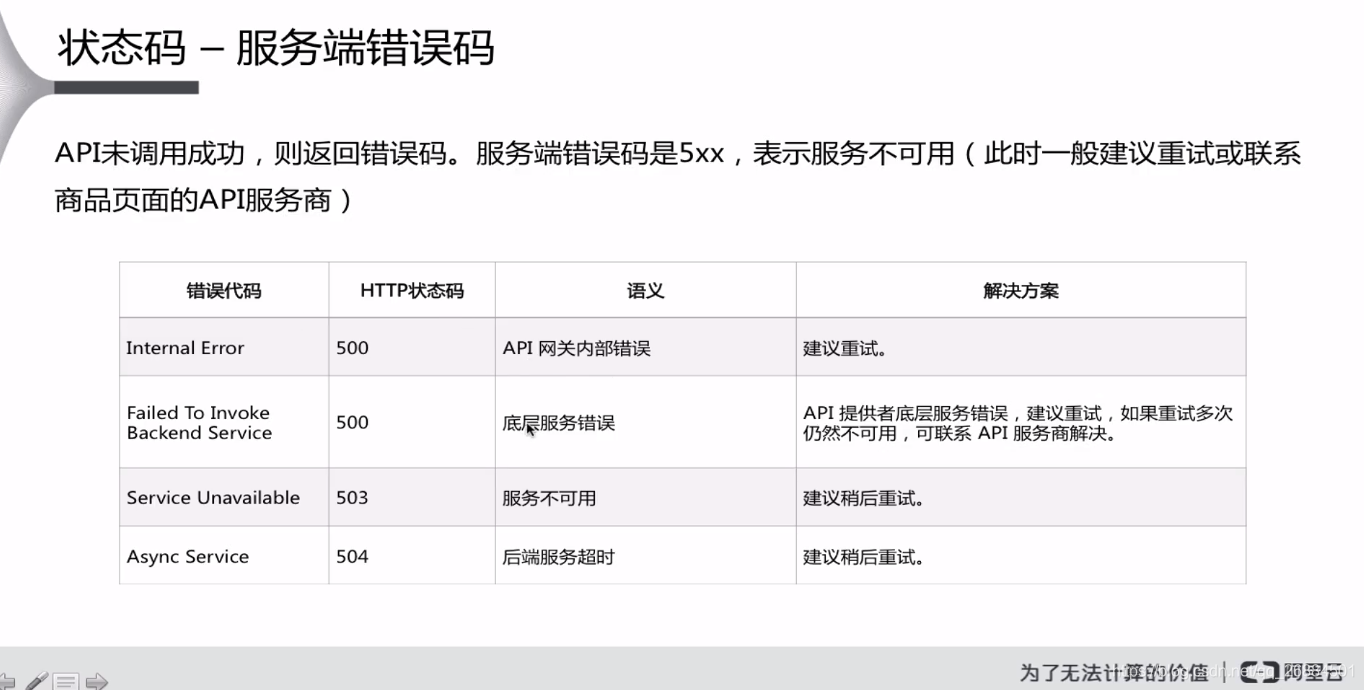Click the Service Unavailable cell
This screenshot has width=1364, height=690.
(x=224, y=497)
